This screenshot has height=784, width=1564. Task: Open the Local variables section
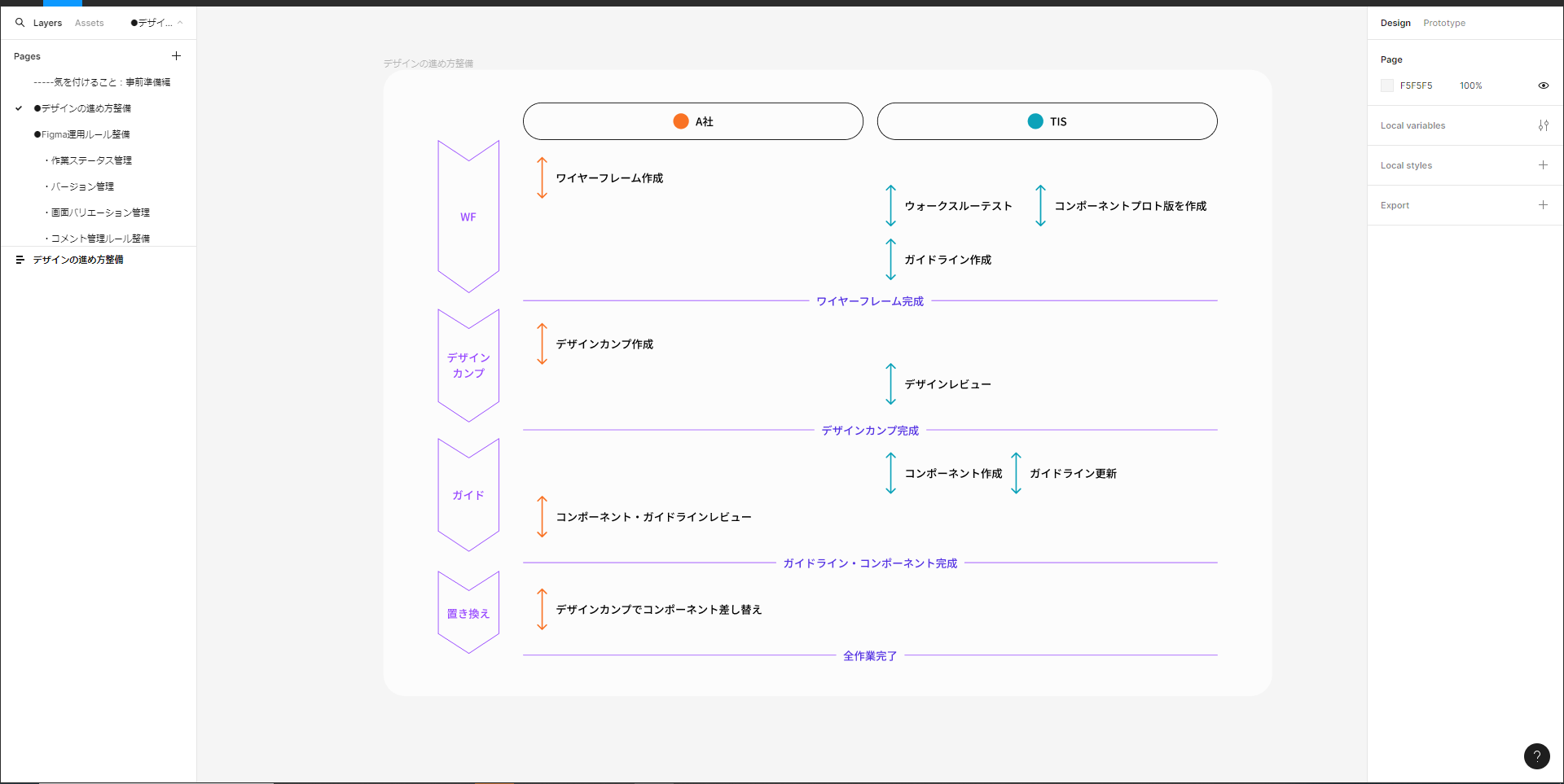click(1413, 125)
